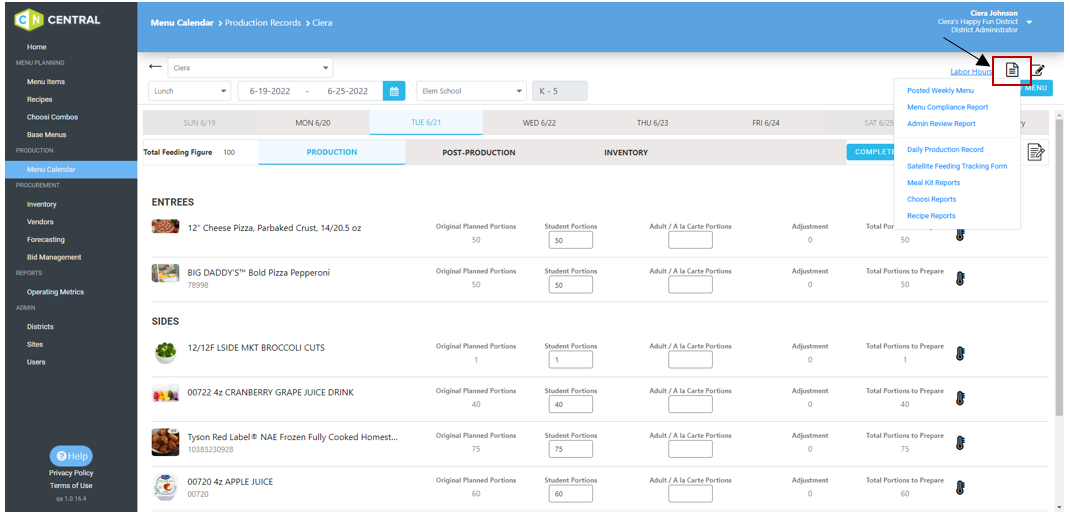1070x517 pixels.
Task: Choose Posted Weekly Menu from reports menu
Action: coord(940,90)
